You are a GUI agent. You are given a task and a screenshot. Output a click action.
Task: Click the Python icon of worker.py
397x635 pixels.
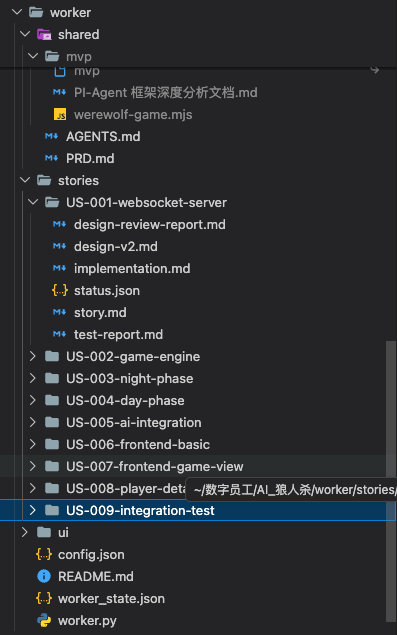[44, 620]
